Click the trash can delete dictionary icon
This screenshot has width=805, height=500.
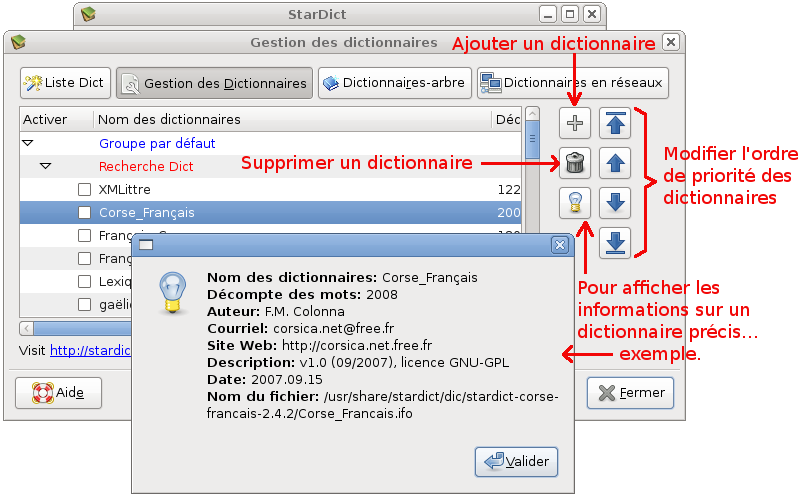point(574,163)
